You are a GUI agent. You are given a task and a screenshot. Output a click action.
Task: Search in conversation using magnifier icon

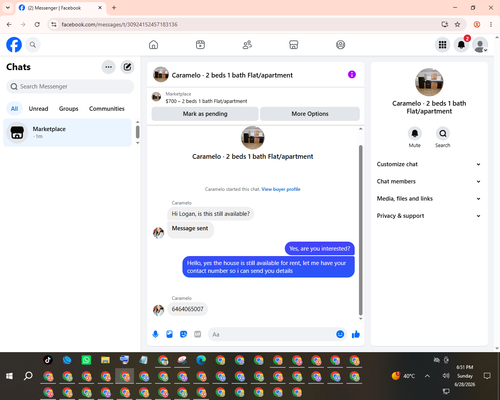pyautogui.click(x=443, y=134)
